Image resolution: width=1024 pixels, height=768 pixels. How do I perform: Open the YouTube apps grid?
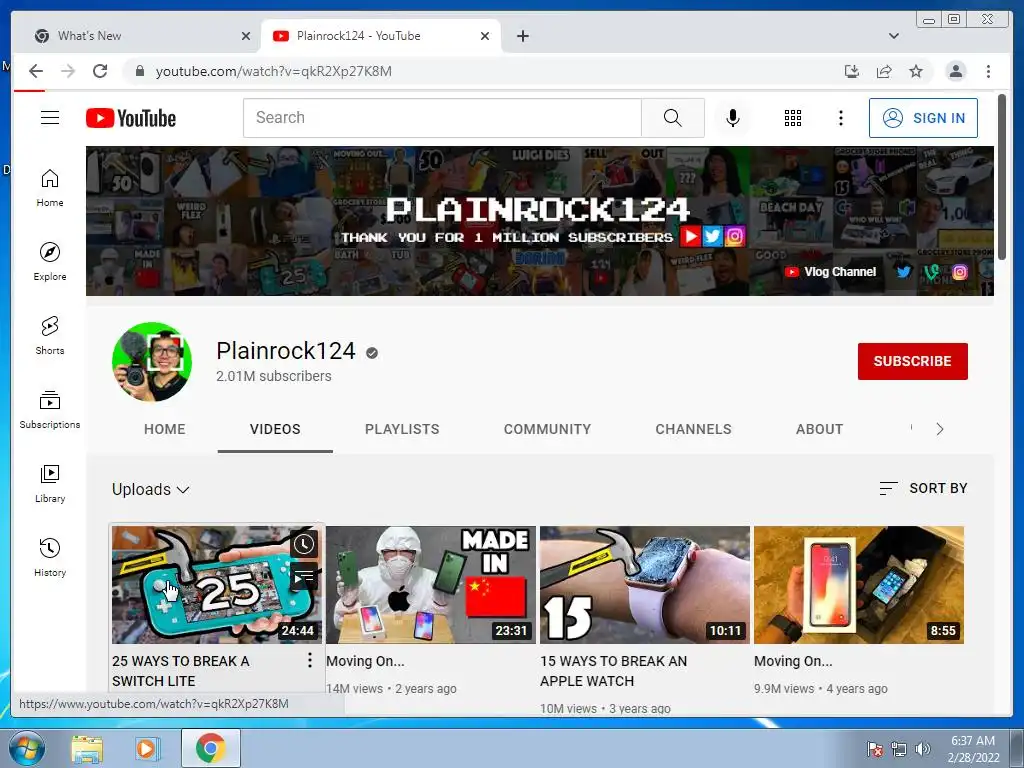[x=793, y=118]
